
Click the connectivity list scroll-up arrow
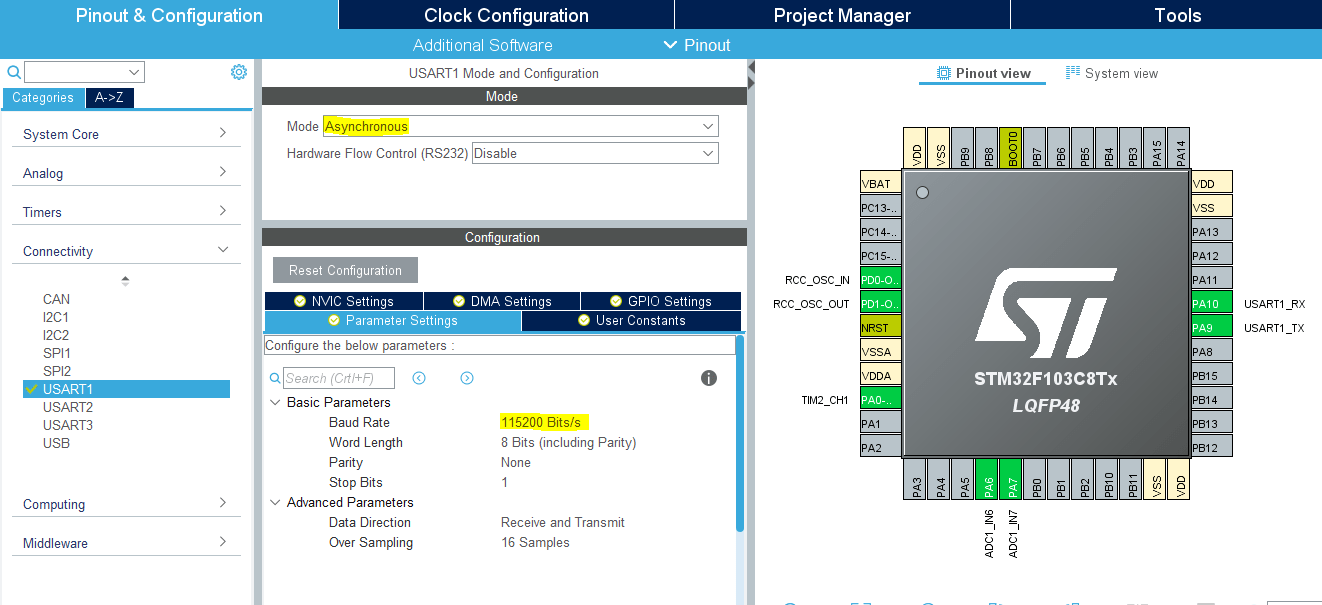(125, 280)
